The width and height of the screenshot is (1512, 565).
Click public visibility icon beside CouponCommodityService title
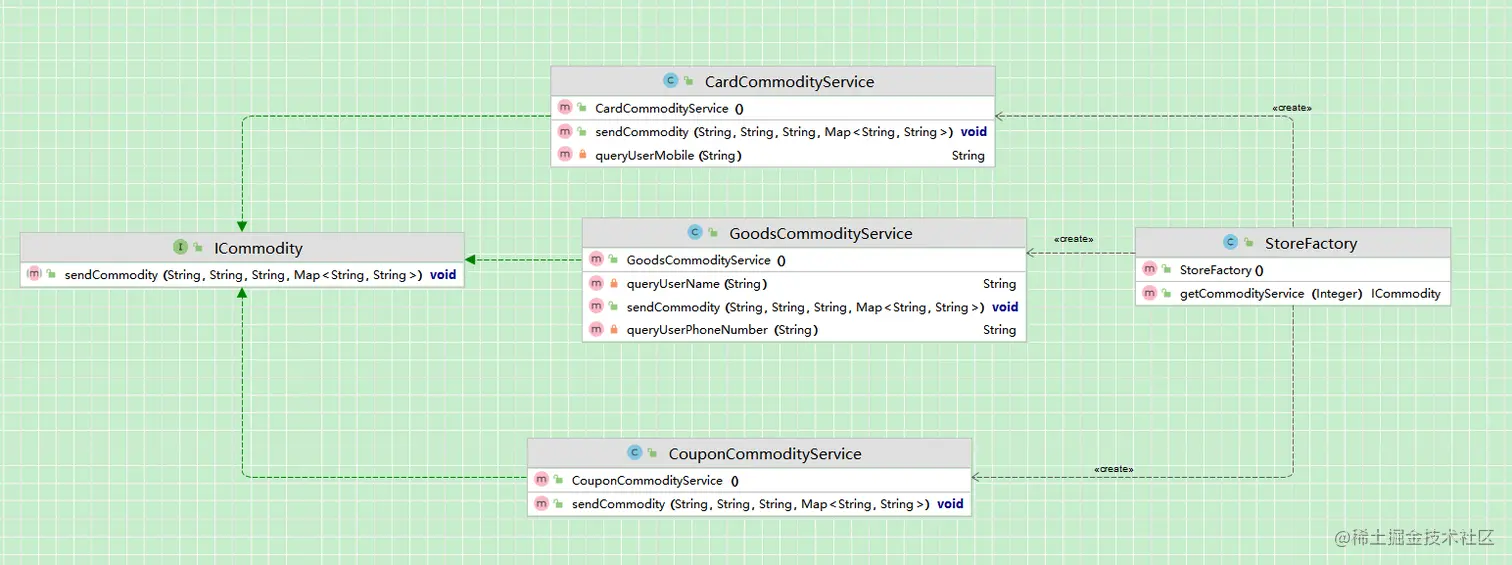652,454
